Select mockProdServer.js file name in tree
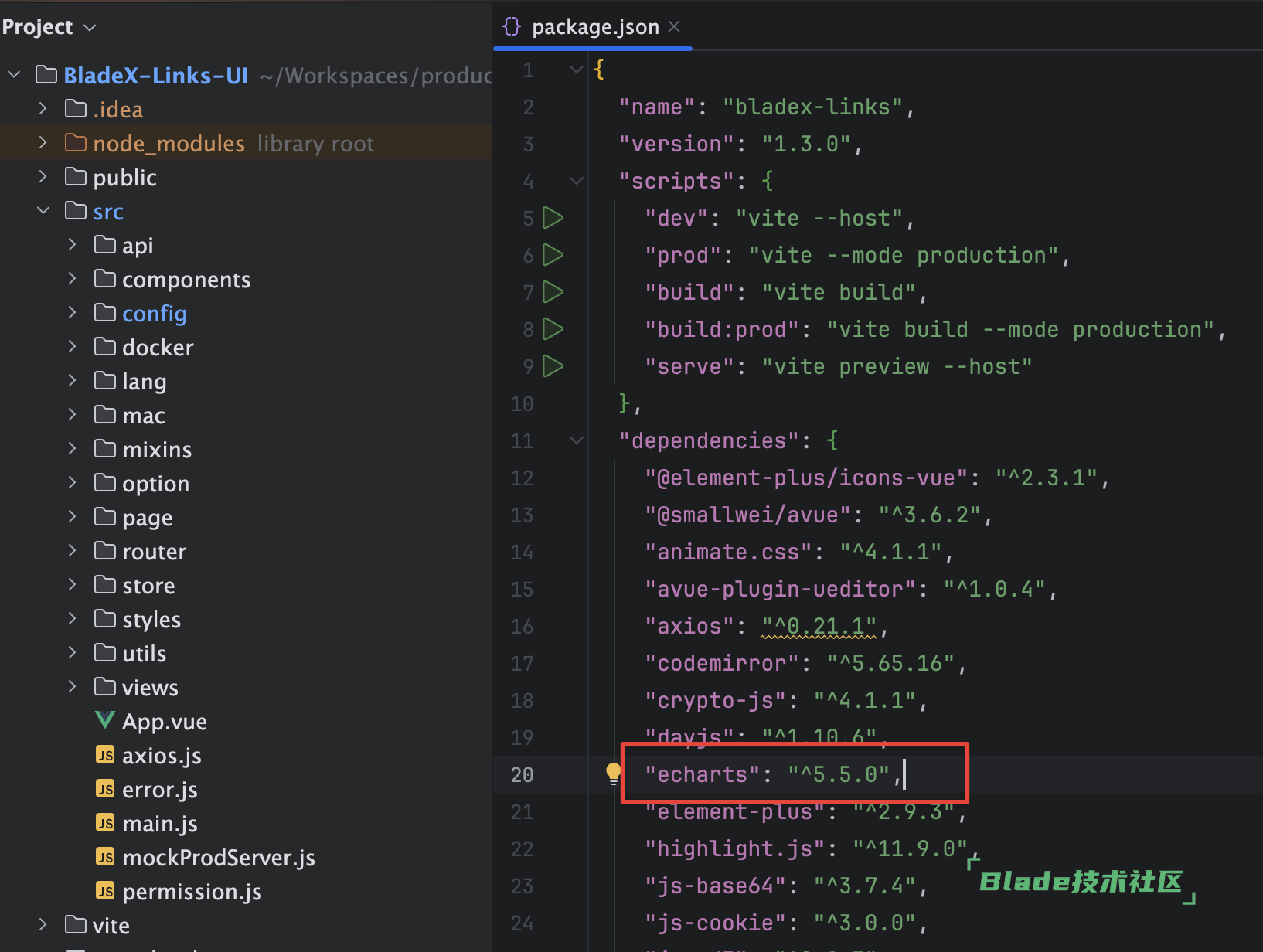 pos(219,858)
